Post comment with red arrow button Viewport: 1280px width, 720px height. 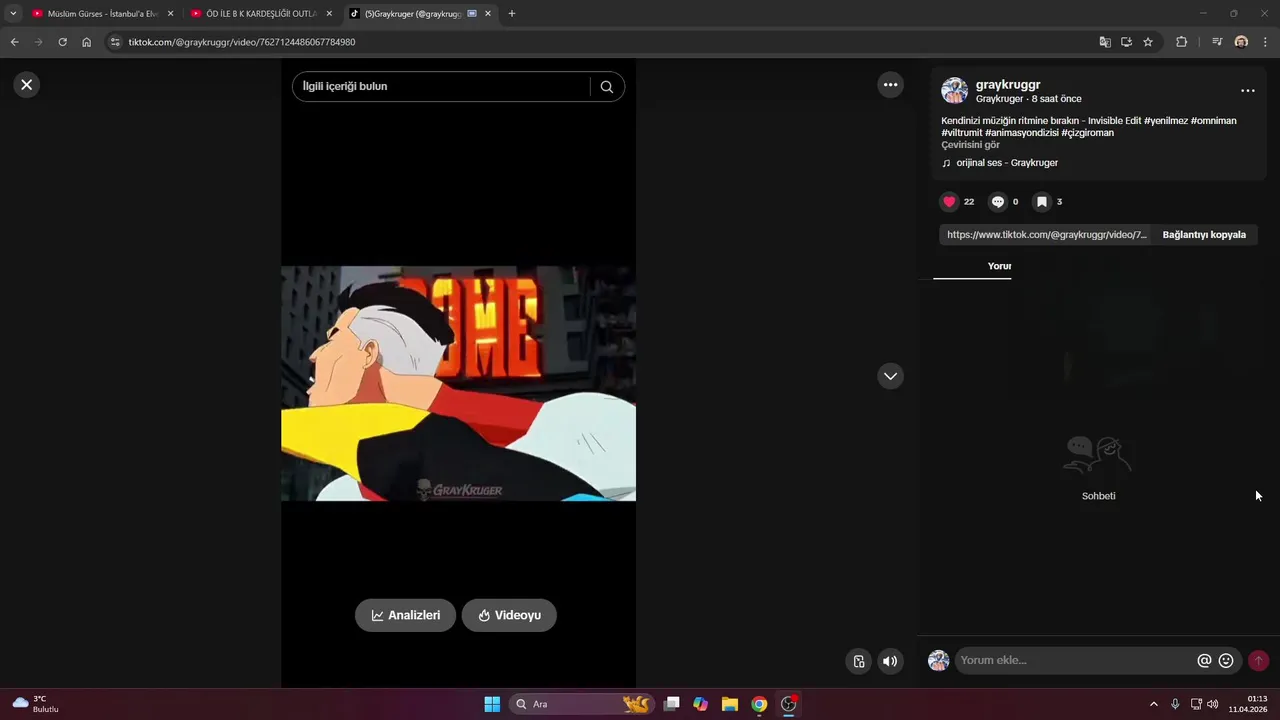pyautogui.click(x=1258, y=661)
